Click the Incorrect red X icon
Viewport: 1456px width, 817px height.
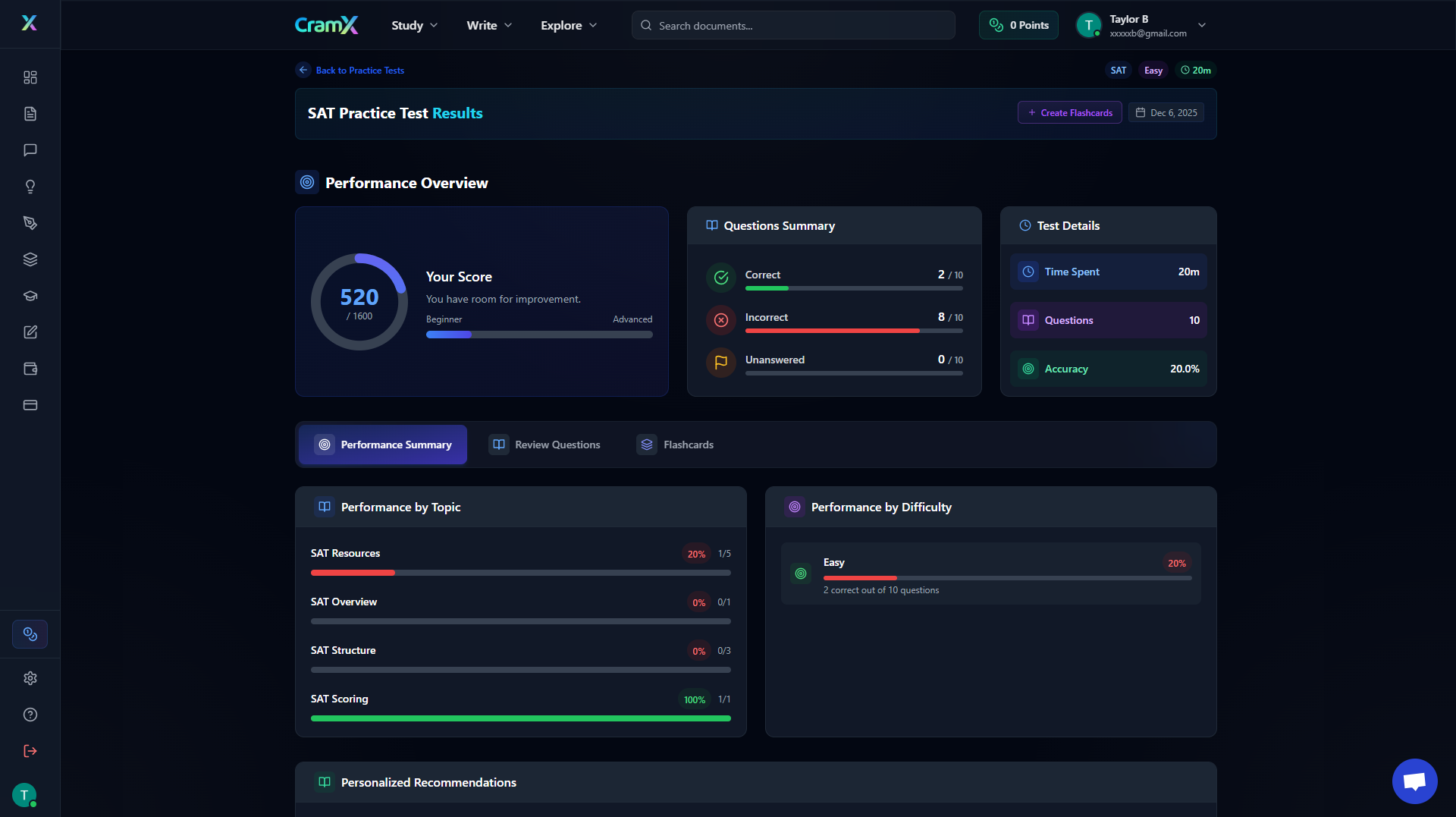click(x=721, y=320)
